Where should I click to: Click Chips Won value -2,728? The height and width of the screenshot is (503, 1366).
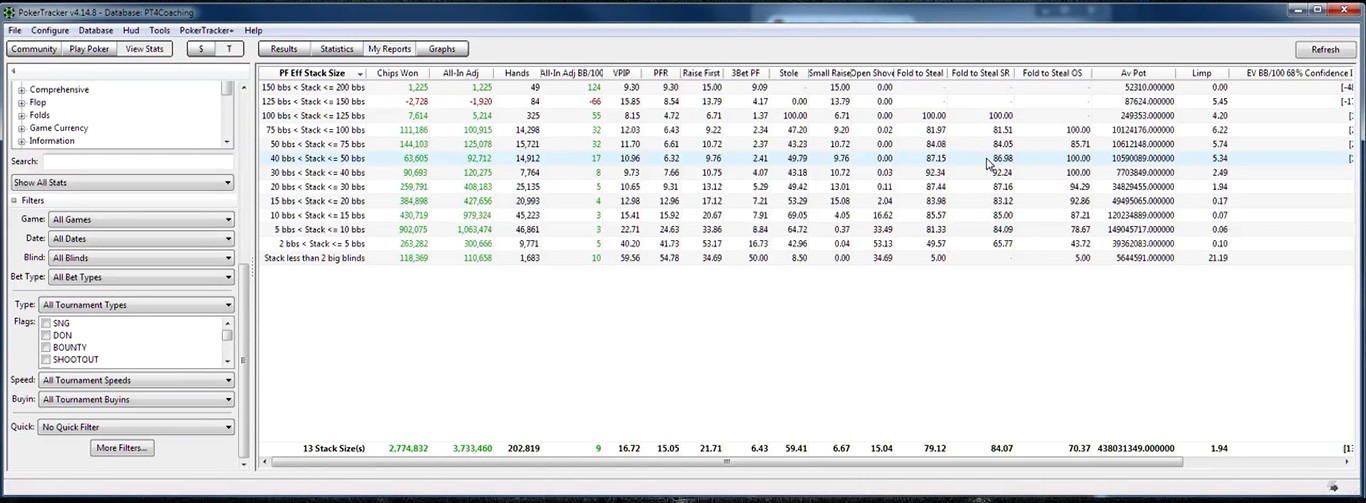417,102
